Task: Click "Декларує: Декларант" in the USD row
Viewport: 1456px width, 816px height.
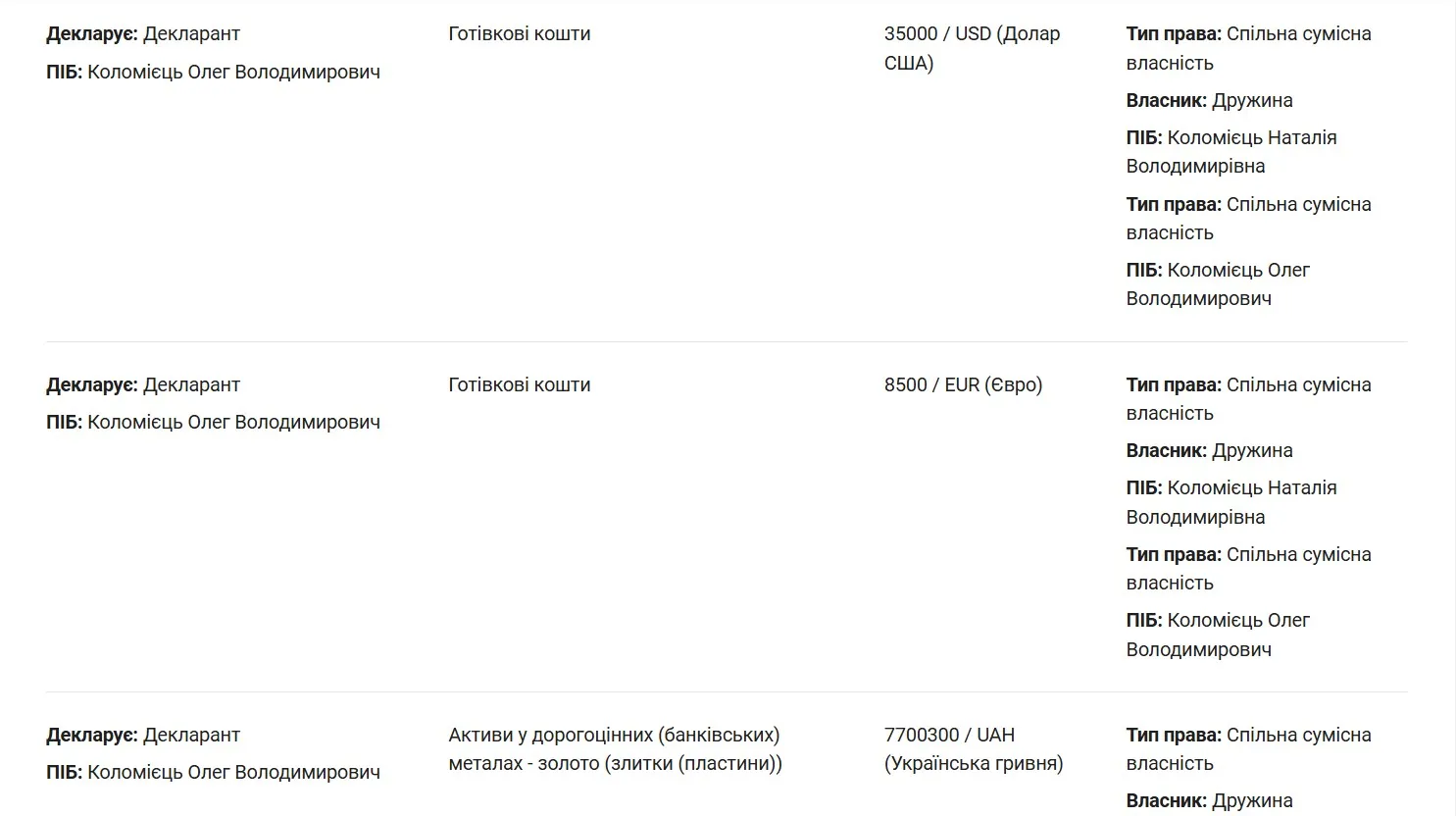Action: coord(143,33)
